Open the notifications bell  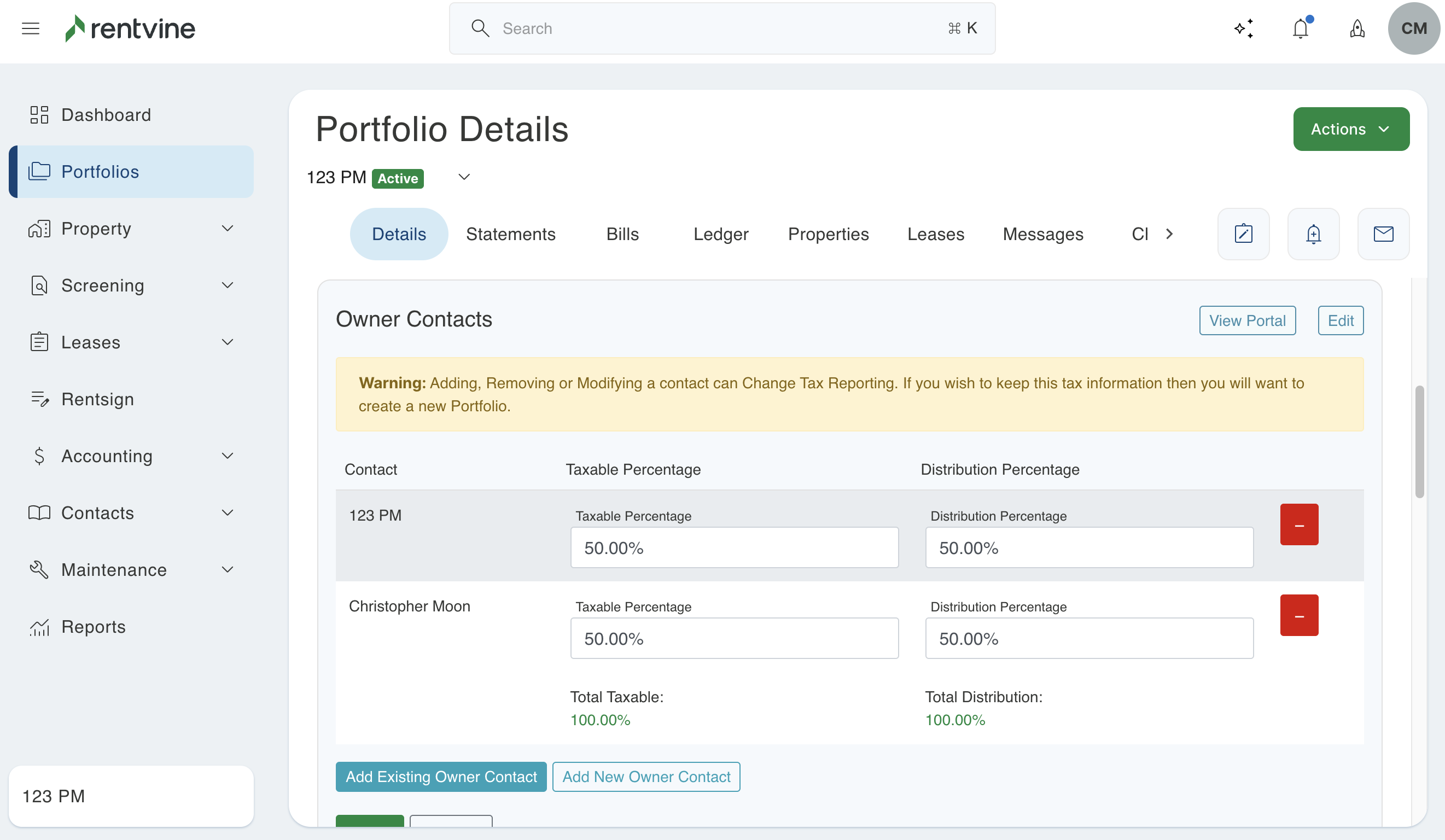pyautogui.click(x=1301, y=28)
